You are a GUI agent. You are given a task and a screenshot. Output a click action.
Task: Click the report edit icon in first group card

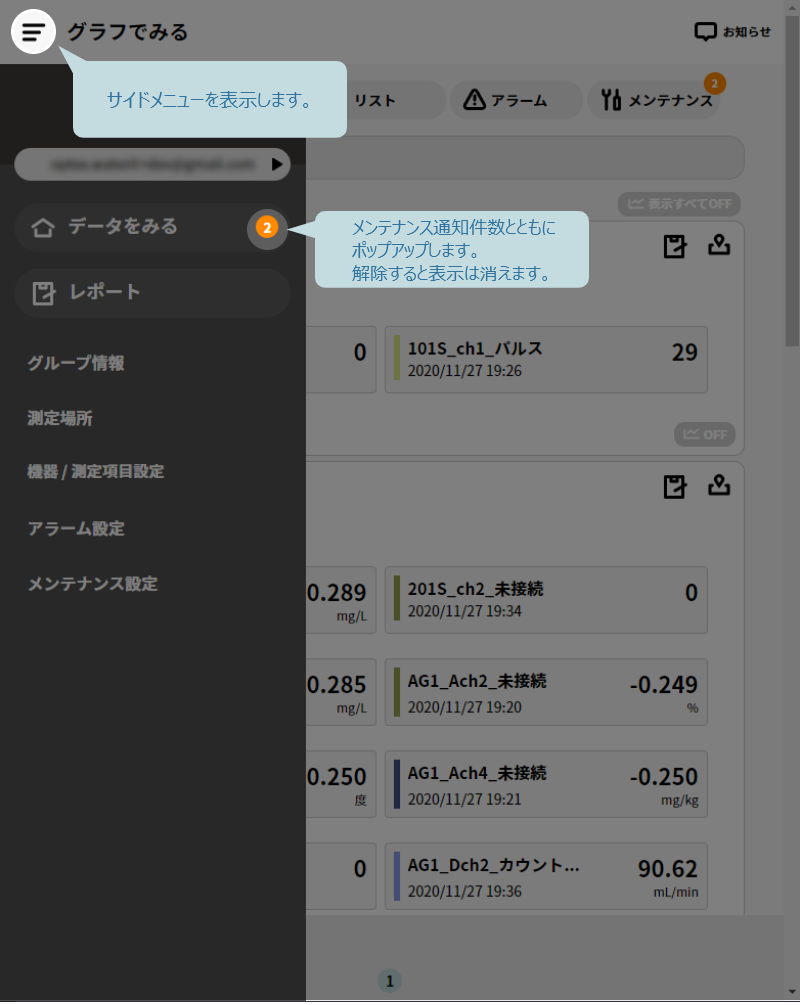(675, 246)
